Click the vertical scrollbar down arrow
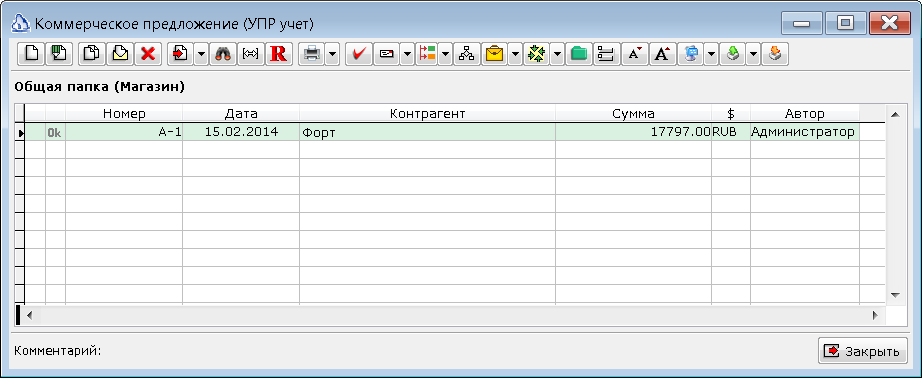 [x=896, y=295]
